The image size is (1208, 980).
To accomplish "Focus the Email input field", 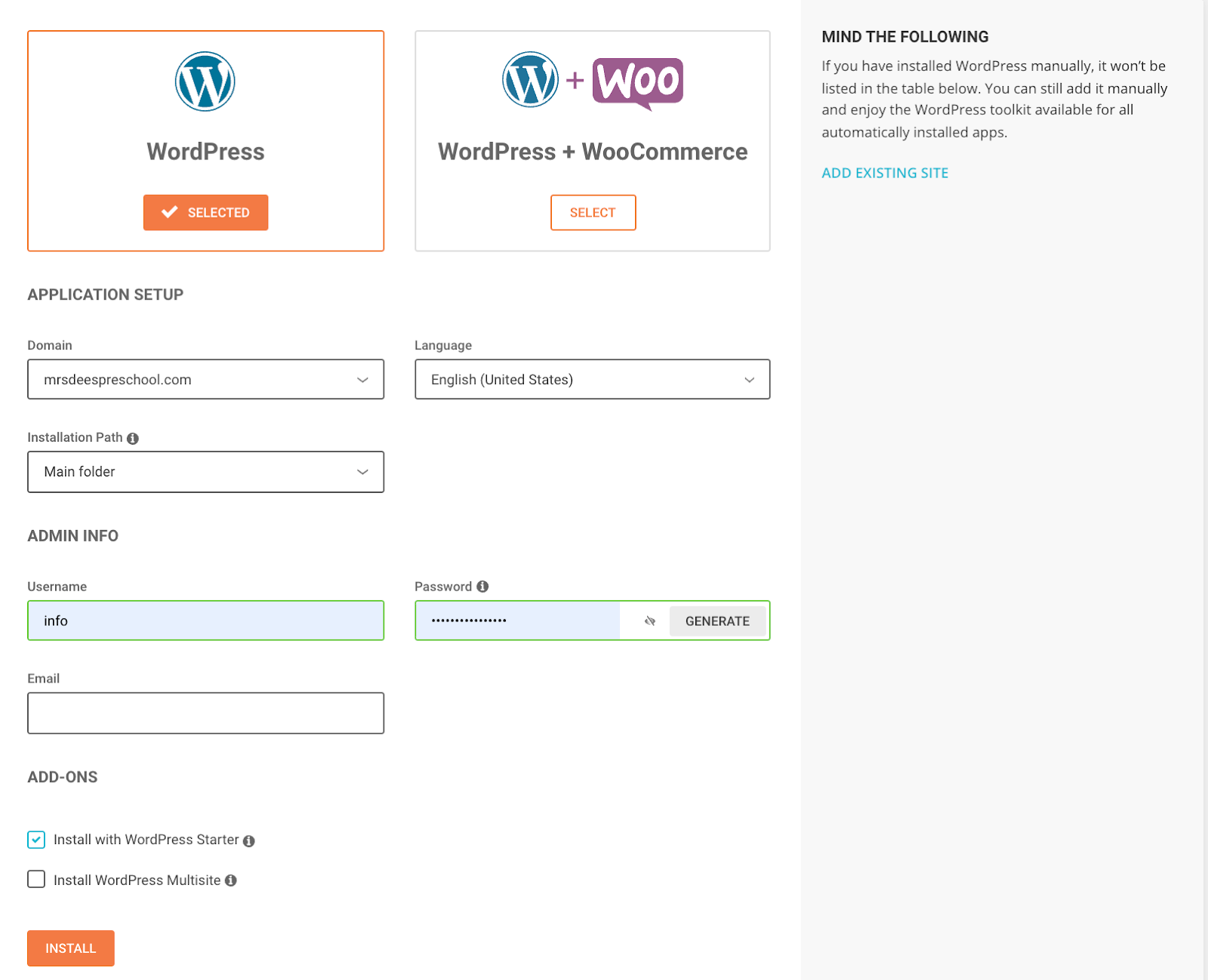I will point(205,713).
